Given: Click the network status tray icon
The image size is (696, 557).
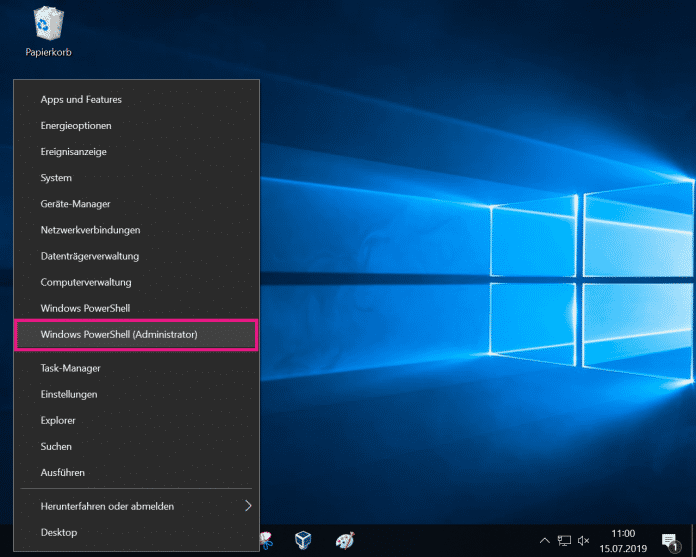Looking at the screenshot, I should point(564,540).
